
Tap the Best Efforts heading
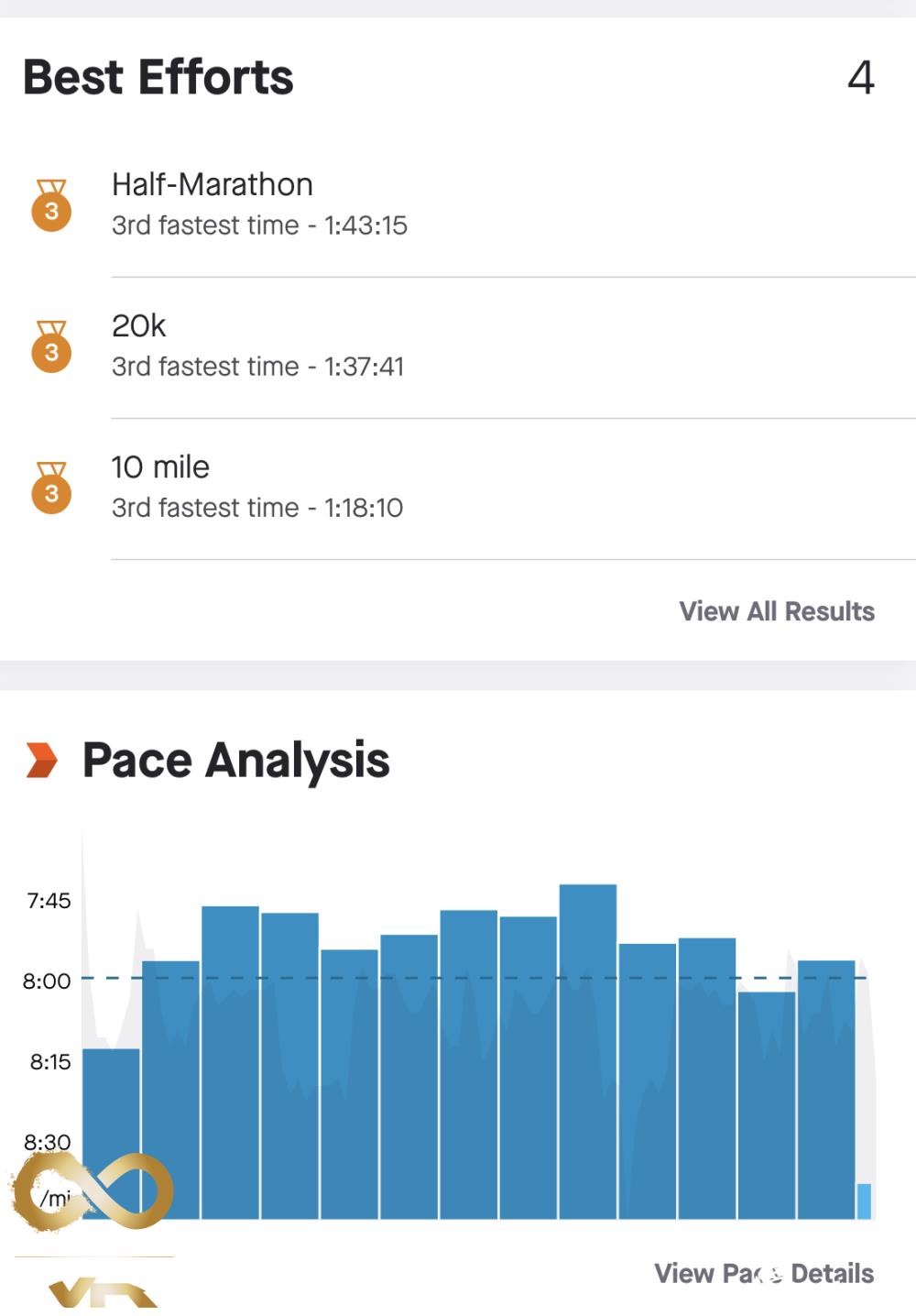click(158, 77)
